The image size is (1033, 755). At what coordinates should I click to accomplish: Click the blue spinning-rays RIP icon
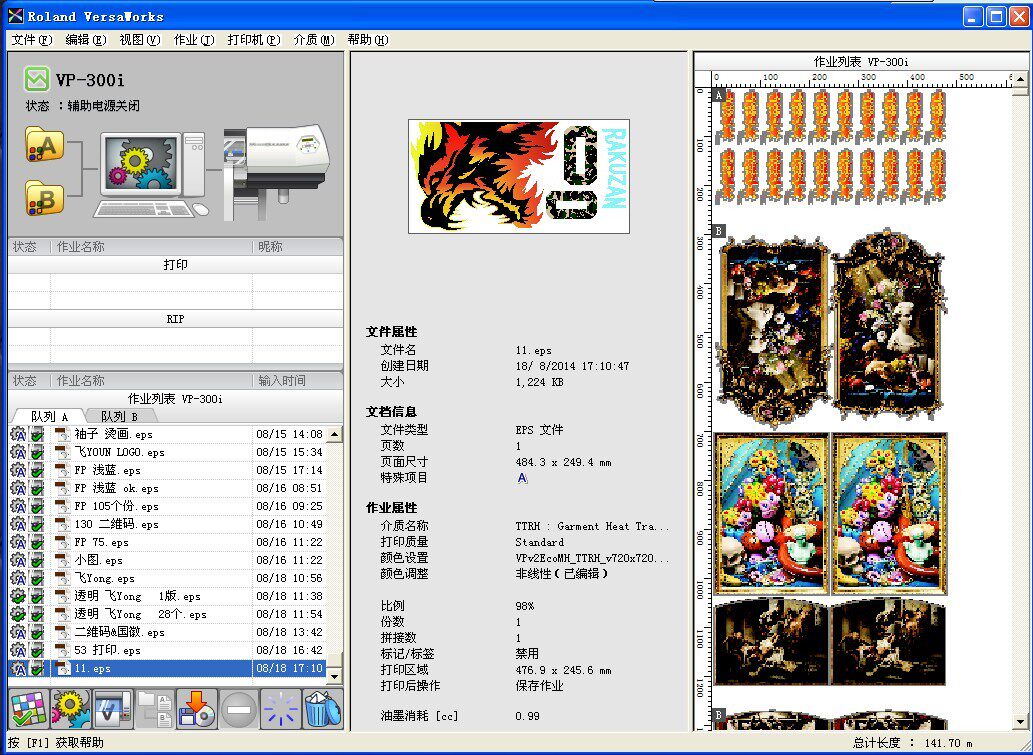pyautogui.click(x=281, y=709)
